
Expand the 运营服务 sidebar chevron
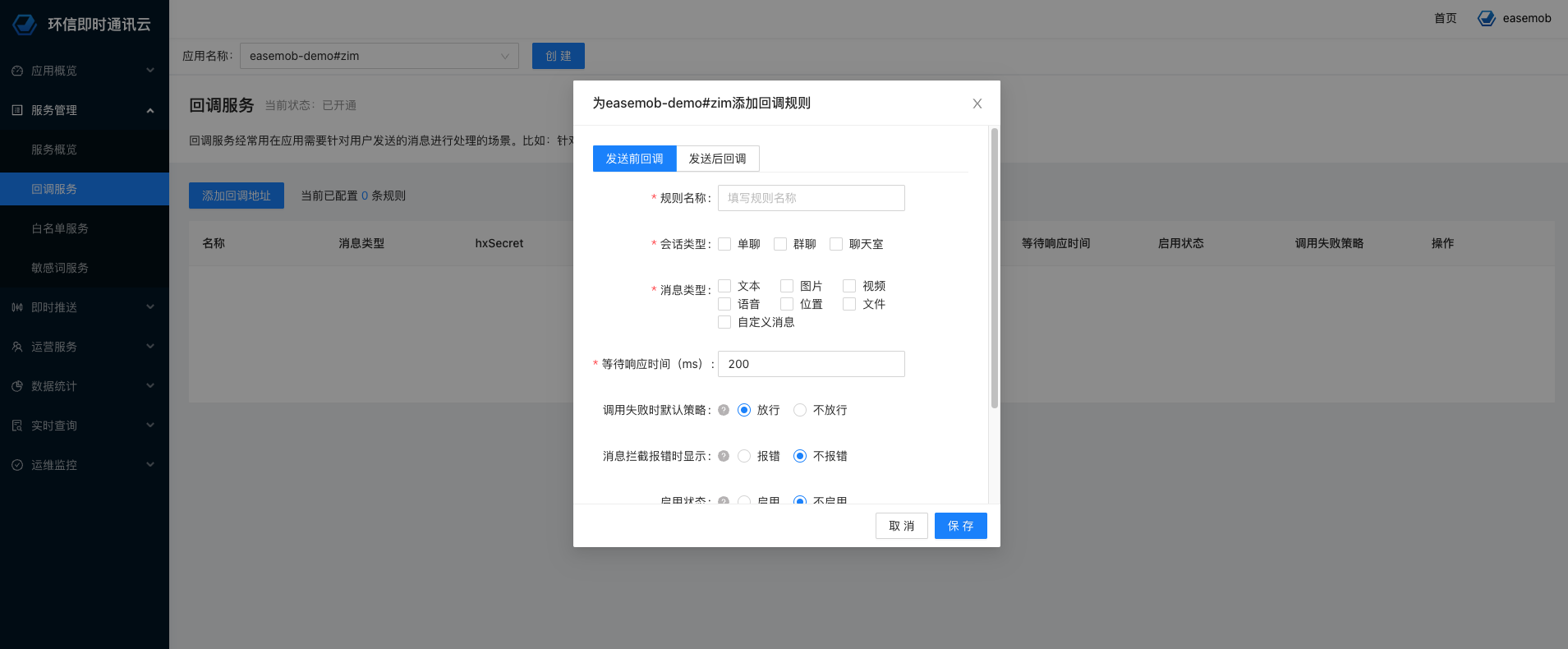coord(150,347)
